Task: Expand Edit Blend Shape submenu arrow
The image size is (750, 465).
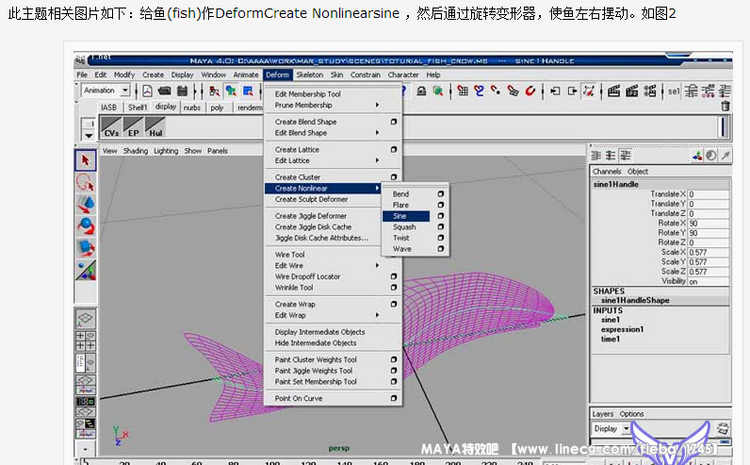Action: click(x=377, y=133)
